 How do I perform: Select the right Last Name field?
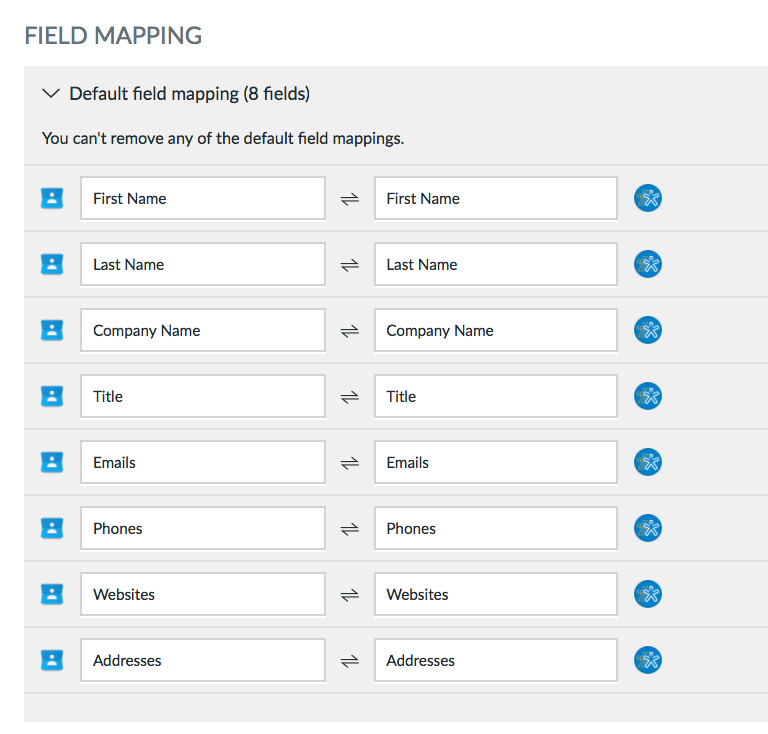(496, 264)
